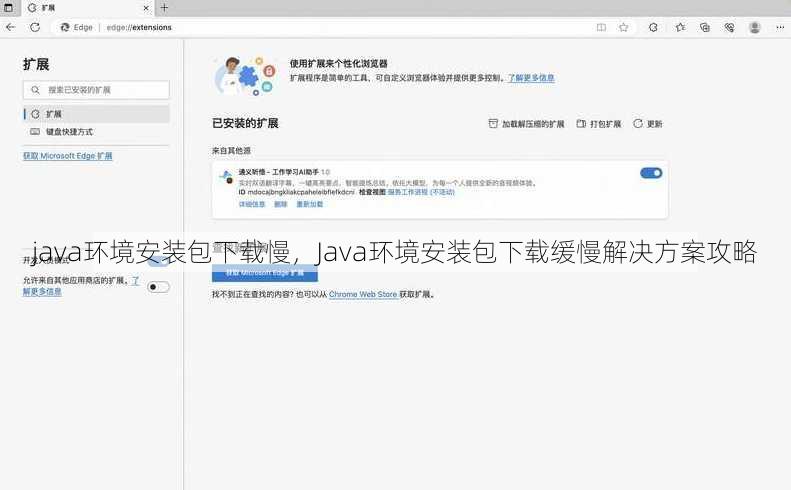Click the 已安装的扩展 heading
This screenshot has height=490, width=791.
point(245,123)
